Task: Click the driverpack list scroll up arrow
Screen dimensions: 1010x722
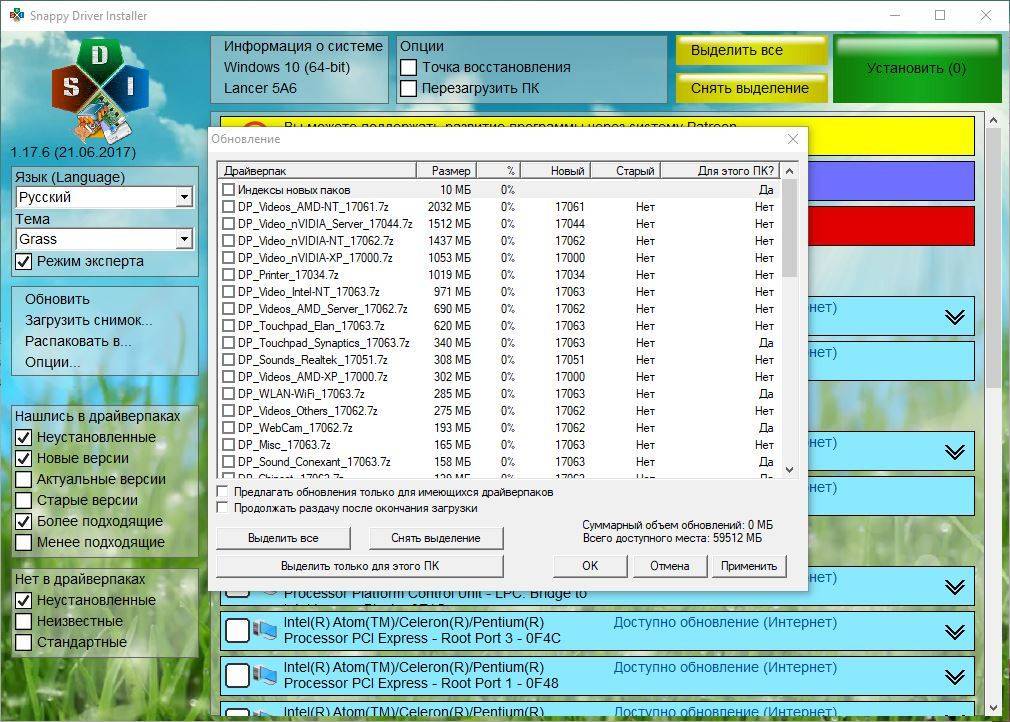Action: 790,171
